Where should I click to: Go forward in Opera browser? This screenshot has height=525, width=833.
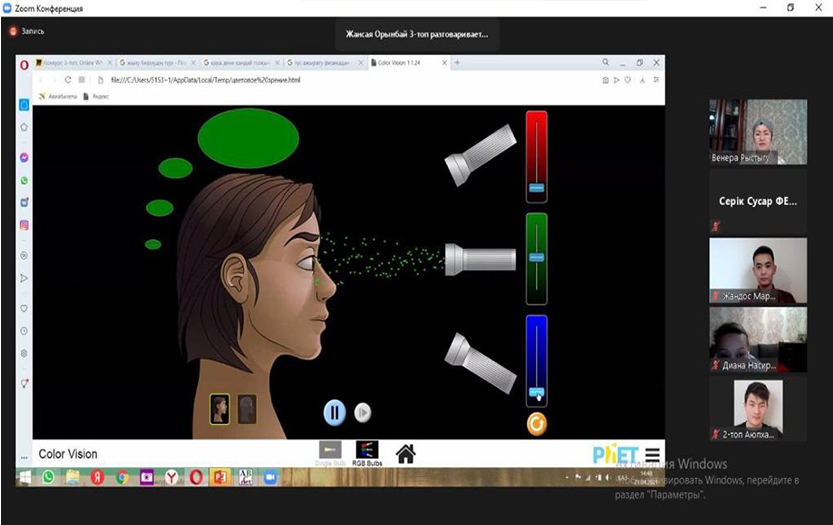click(54, 80)
